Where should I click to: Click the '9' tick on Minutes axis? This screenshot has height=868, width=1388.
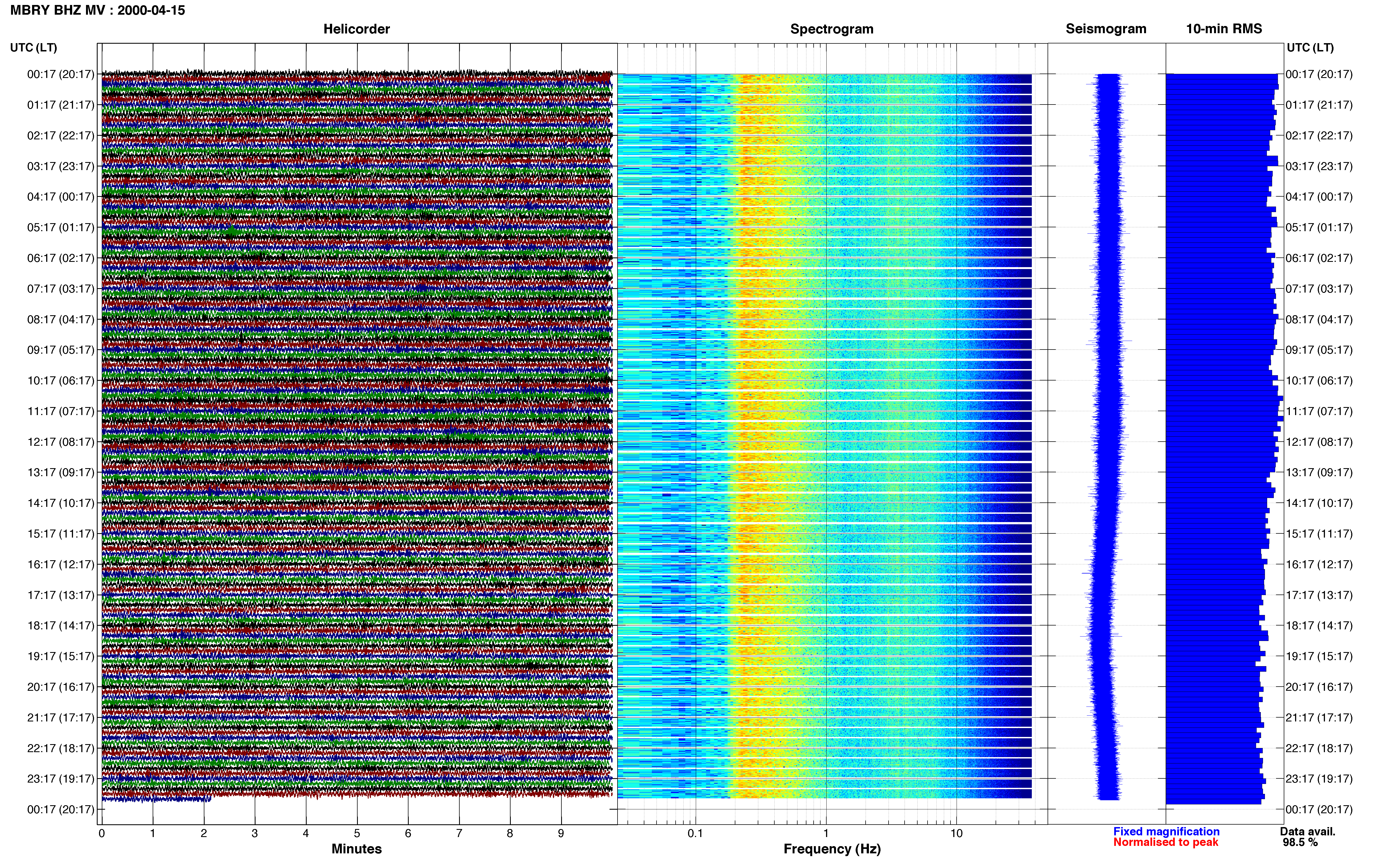(x=561, y=833)
